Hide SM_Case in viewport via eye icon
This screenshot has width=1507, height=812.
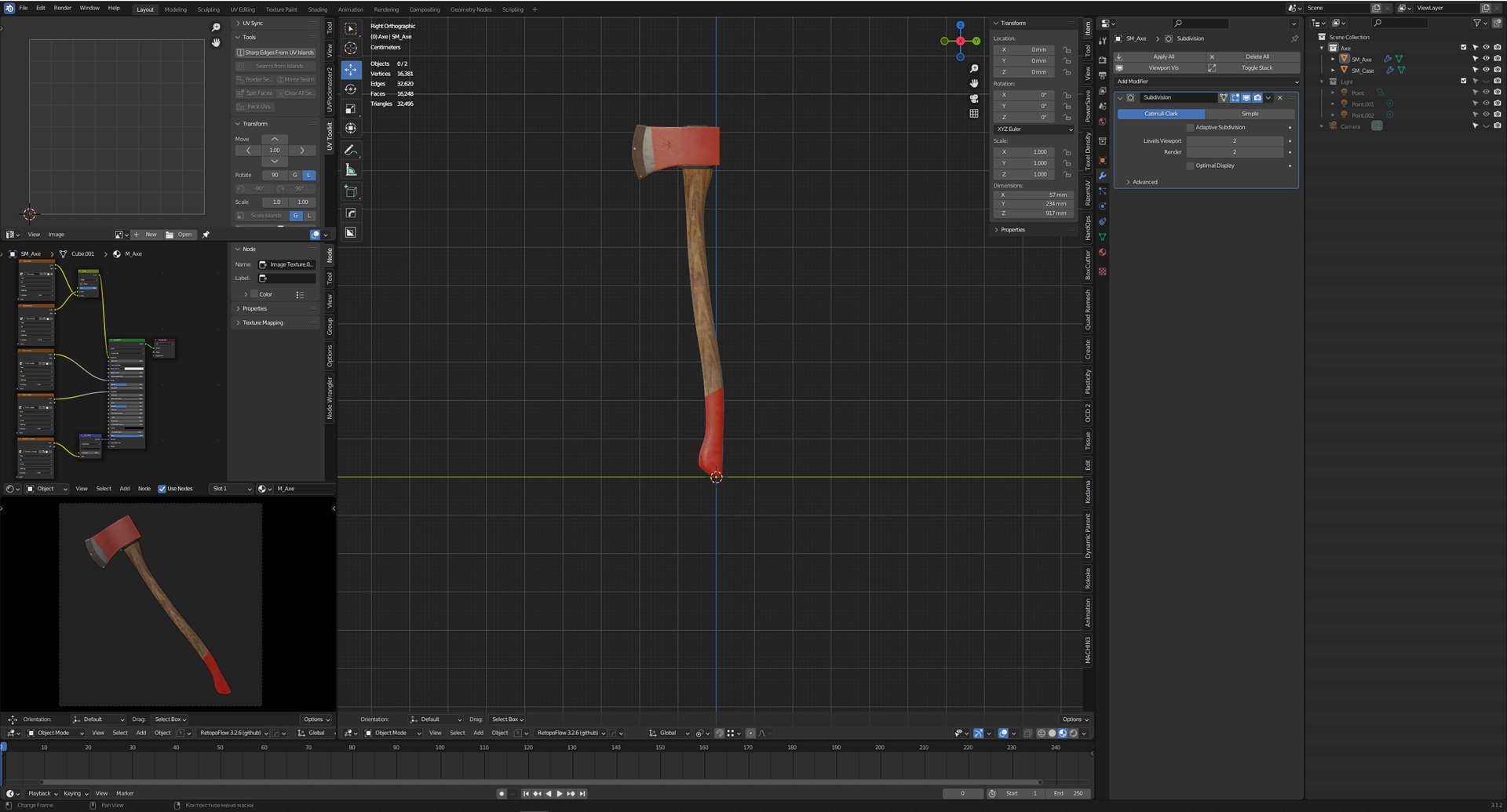(1486, 71)
